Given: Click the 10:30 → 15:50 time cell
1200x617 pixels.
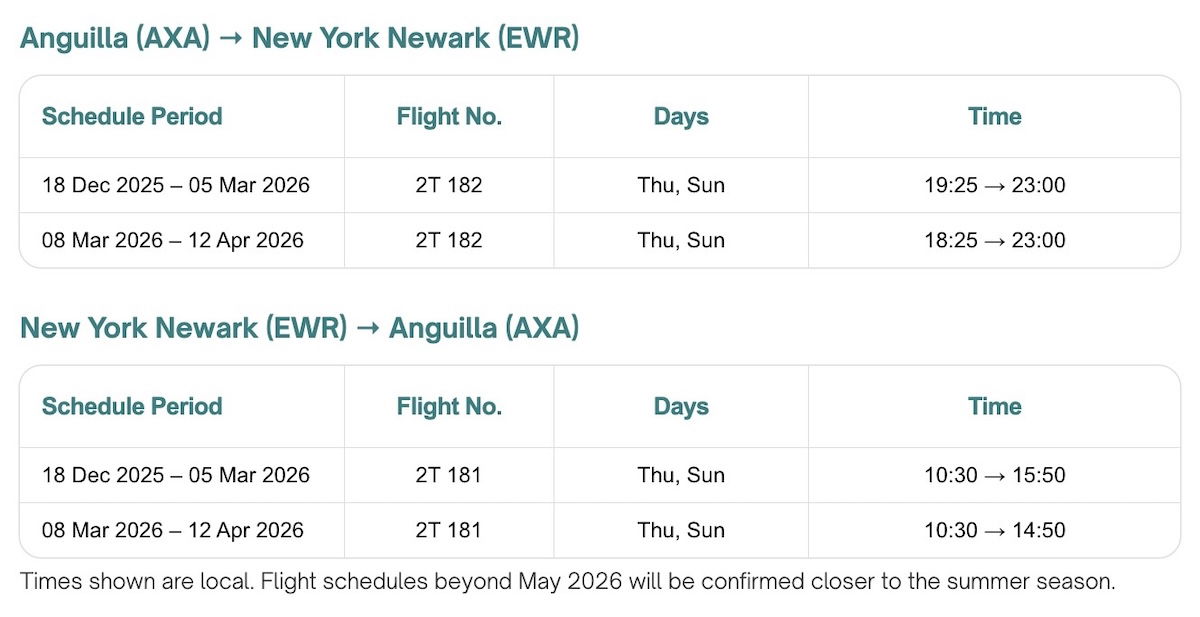Looking at the screenshot, I should (995, 475).
